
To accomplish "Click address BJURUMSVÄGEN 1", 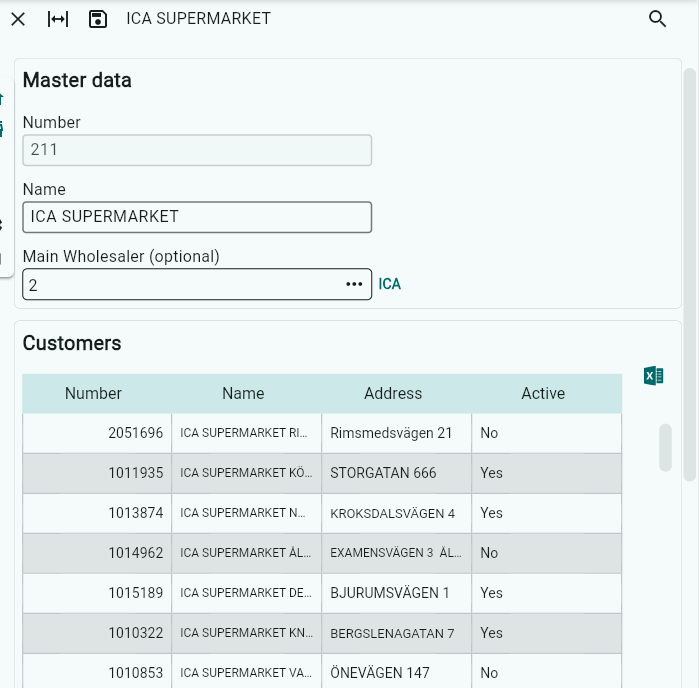I will pos(389,593).
